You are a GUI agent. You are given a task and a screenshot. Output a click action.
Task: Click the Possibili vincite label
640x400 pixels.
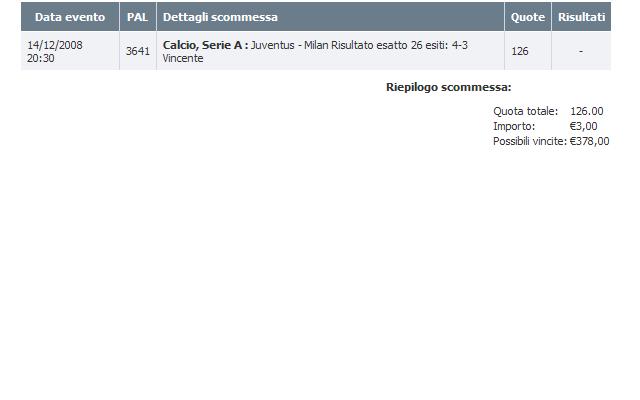(530, 141)
